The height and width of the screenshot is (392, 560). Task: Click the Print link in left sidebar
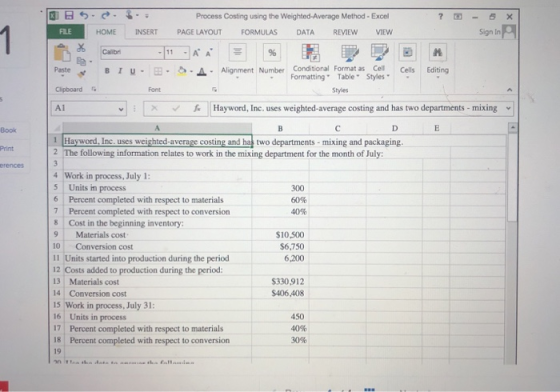coord(7,149)
